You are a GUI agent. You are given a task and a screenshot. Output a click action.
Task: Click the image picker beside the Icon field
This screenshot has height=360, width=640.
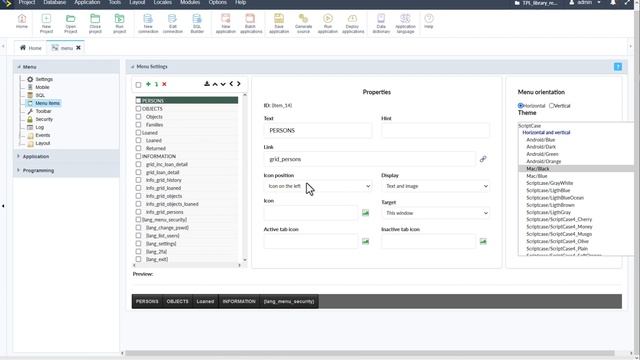point(365,213)
